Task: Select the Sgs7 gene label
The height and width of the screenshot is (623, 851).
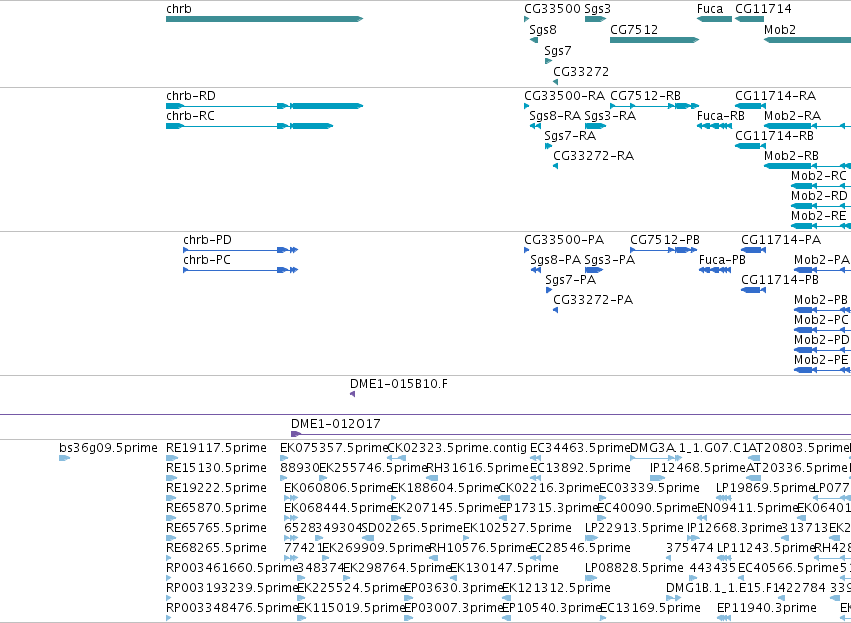Action: 558,50
